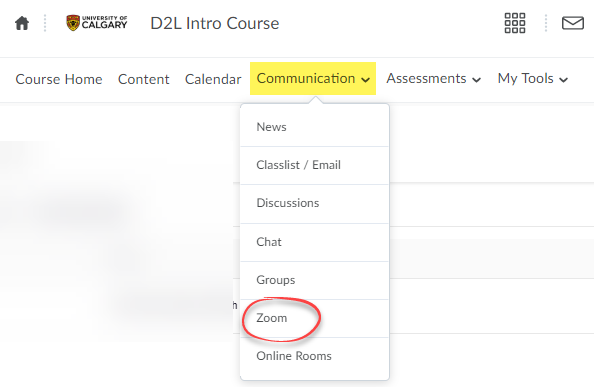
Task: Open the home icon
Action: coord(22,23)
